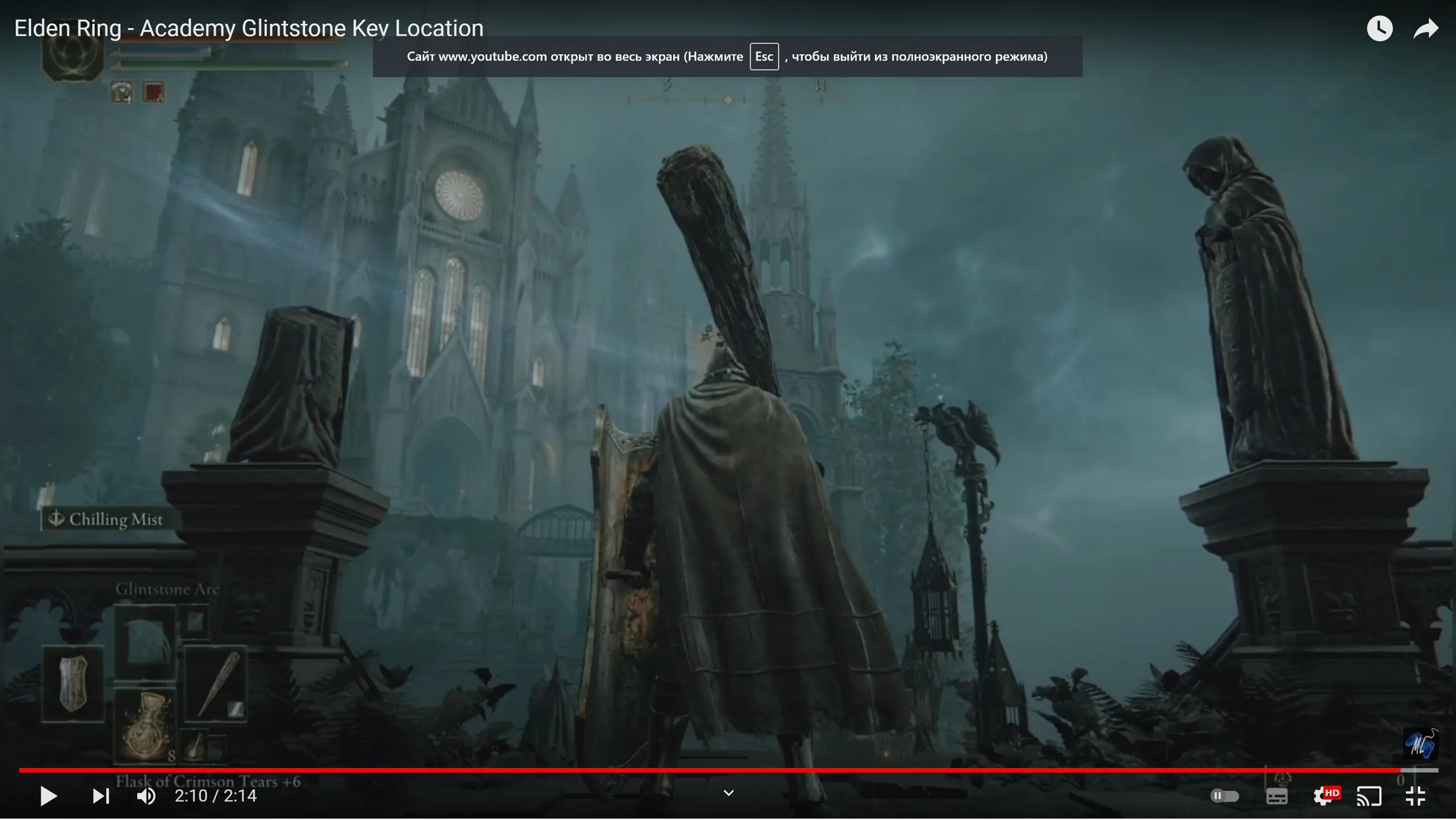Toggle the autoplay switch
This screenshot has height=820, width=1456.
coord(1224,796)
